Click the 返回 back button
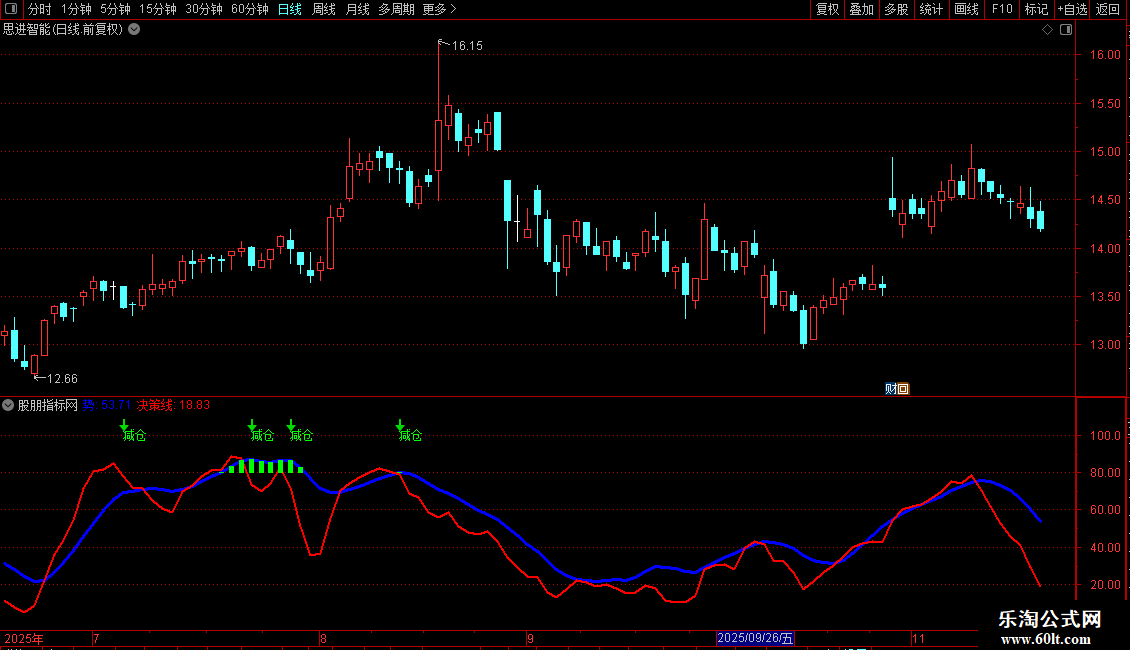 click(x=1108, y=9)
